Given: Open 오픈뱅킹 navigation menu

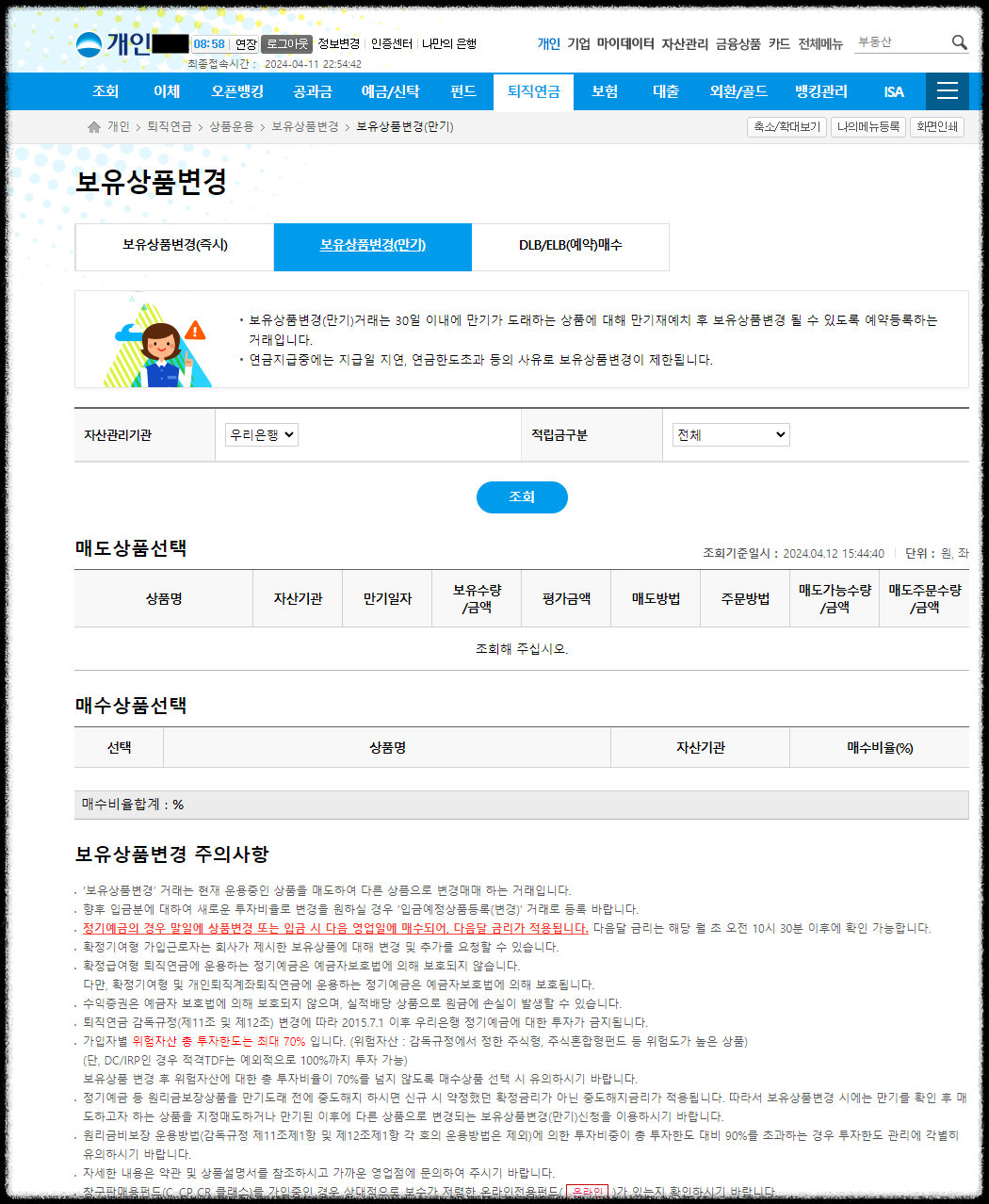Looking at the screenshot, I should pos(237,91).
